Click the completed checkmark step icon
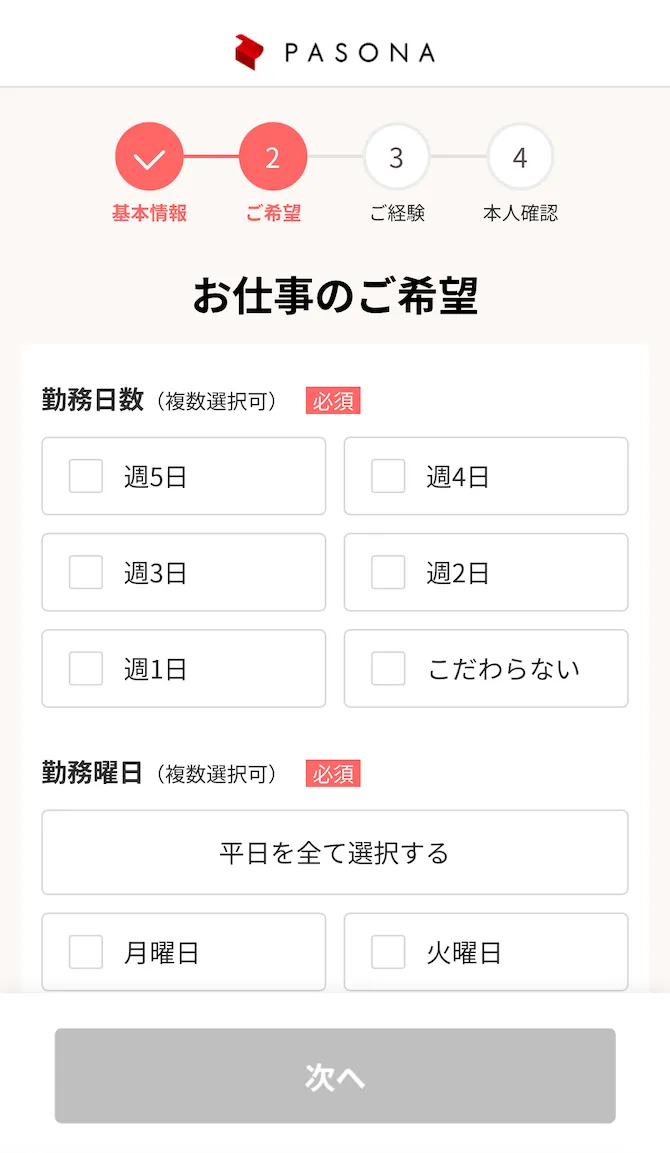 (149, 157)
